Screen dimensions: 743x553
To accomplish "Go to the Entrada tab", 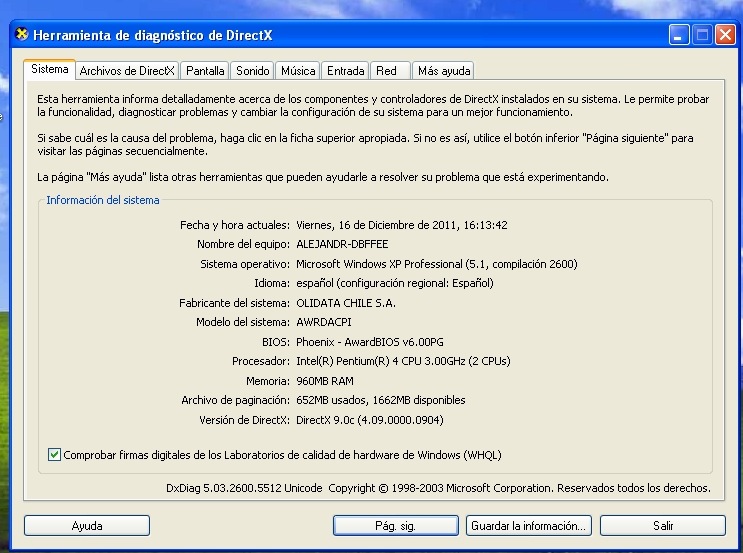I will click(x=345, y=71).
